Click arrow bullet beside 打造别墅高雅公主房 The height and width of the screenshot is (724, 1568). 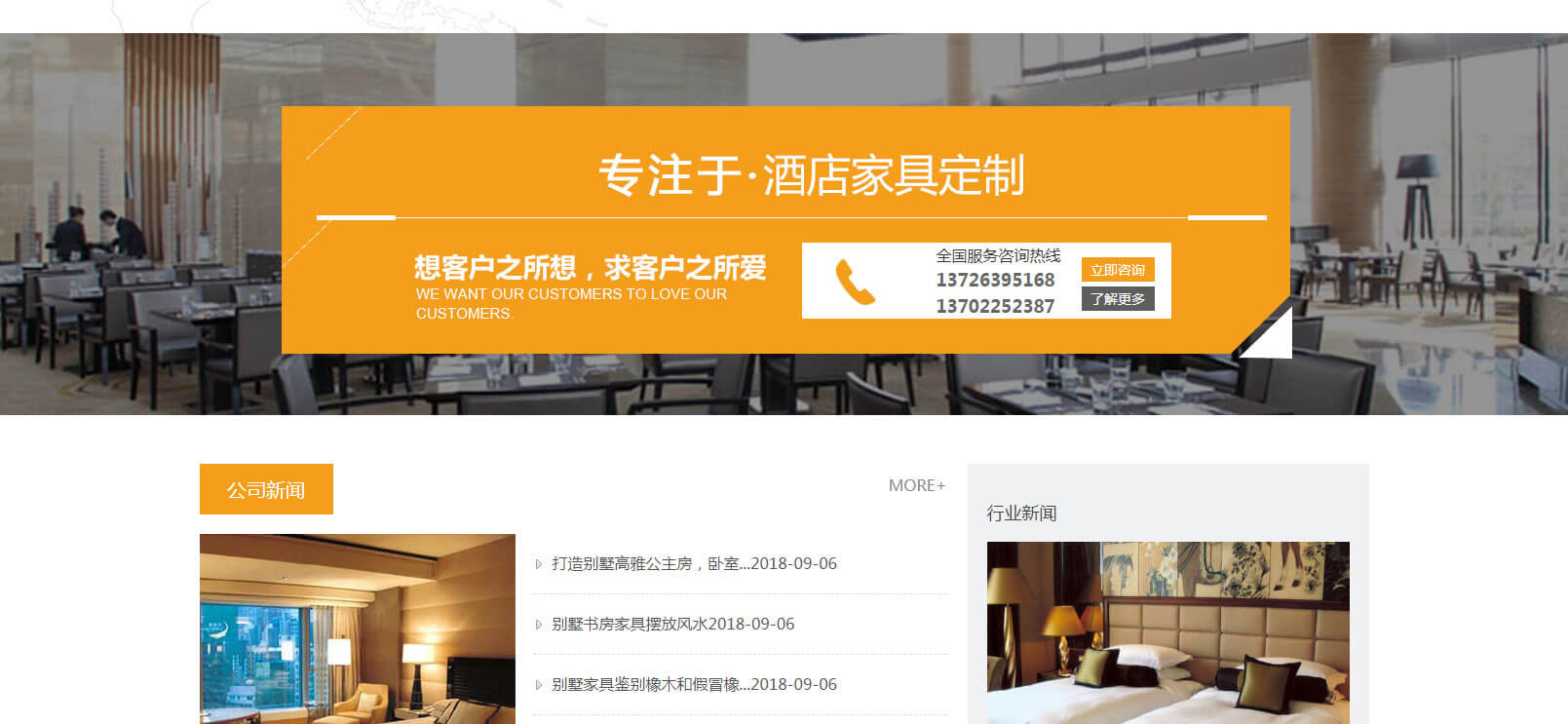tap(539, 564)
